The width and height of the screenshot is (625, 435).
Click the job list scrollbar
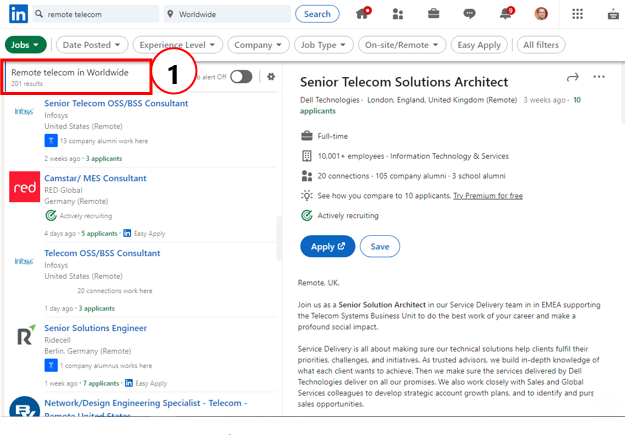tap(279, 238)
